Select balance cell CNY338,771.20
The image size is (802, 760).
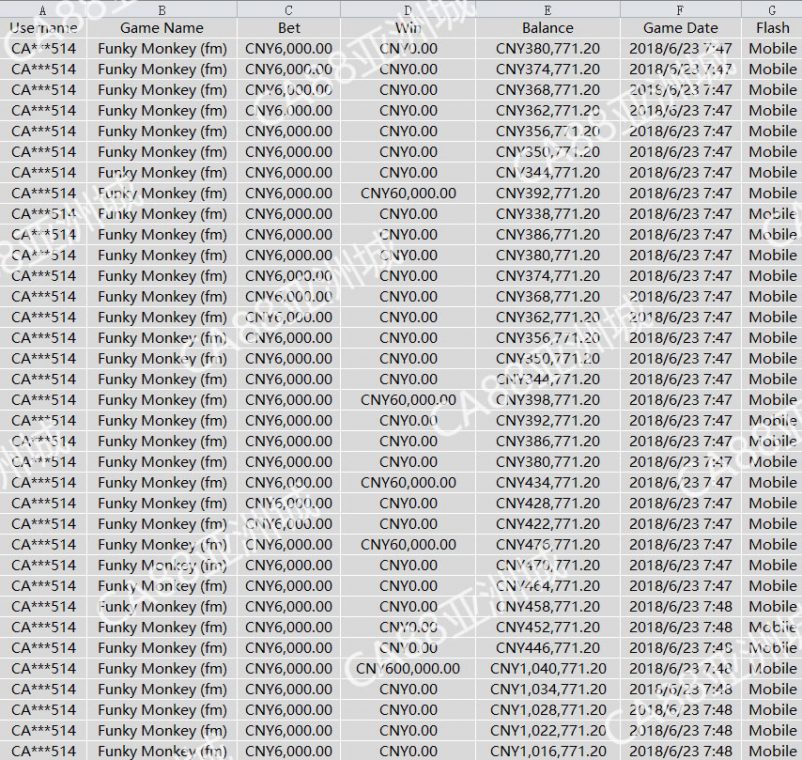548,214
